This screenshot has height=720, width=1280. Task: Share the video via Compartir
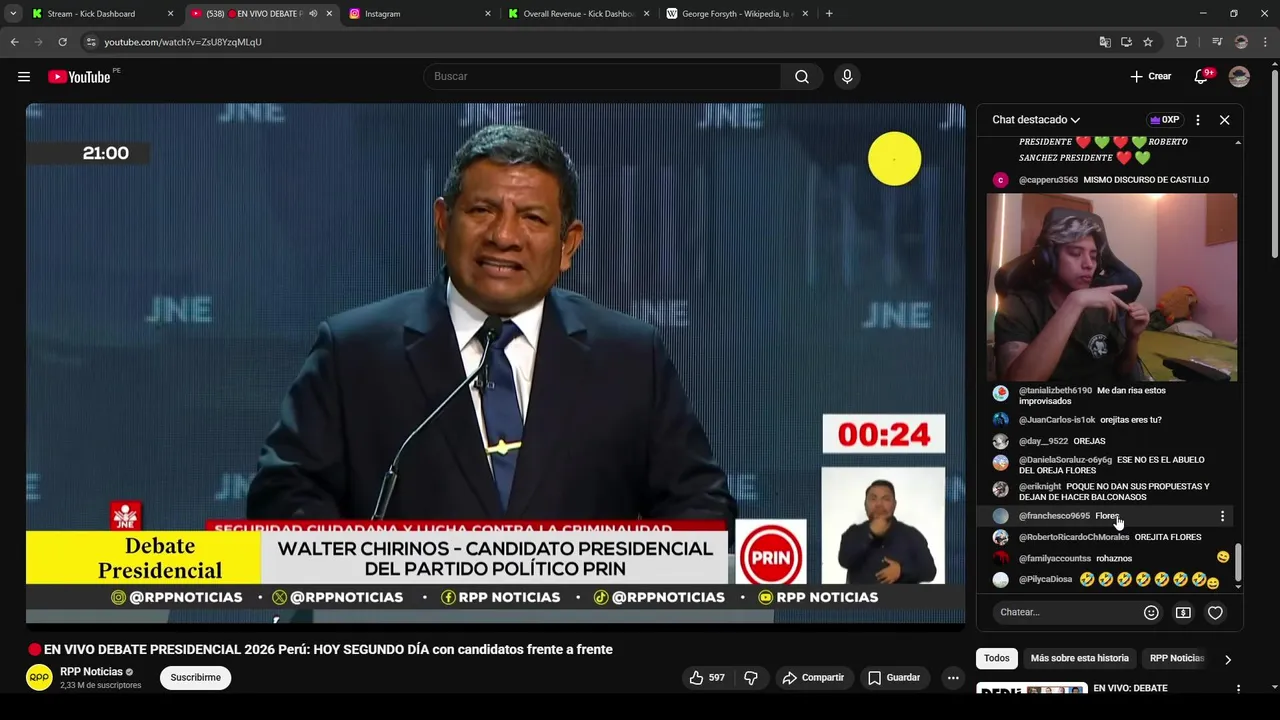pos(813,678)
